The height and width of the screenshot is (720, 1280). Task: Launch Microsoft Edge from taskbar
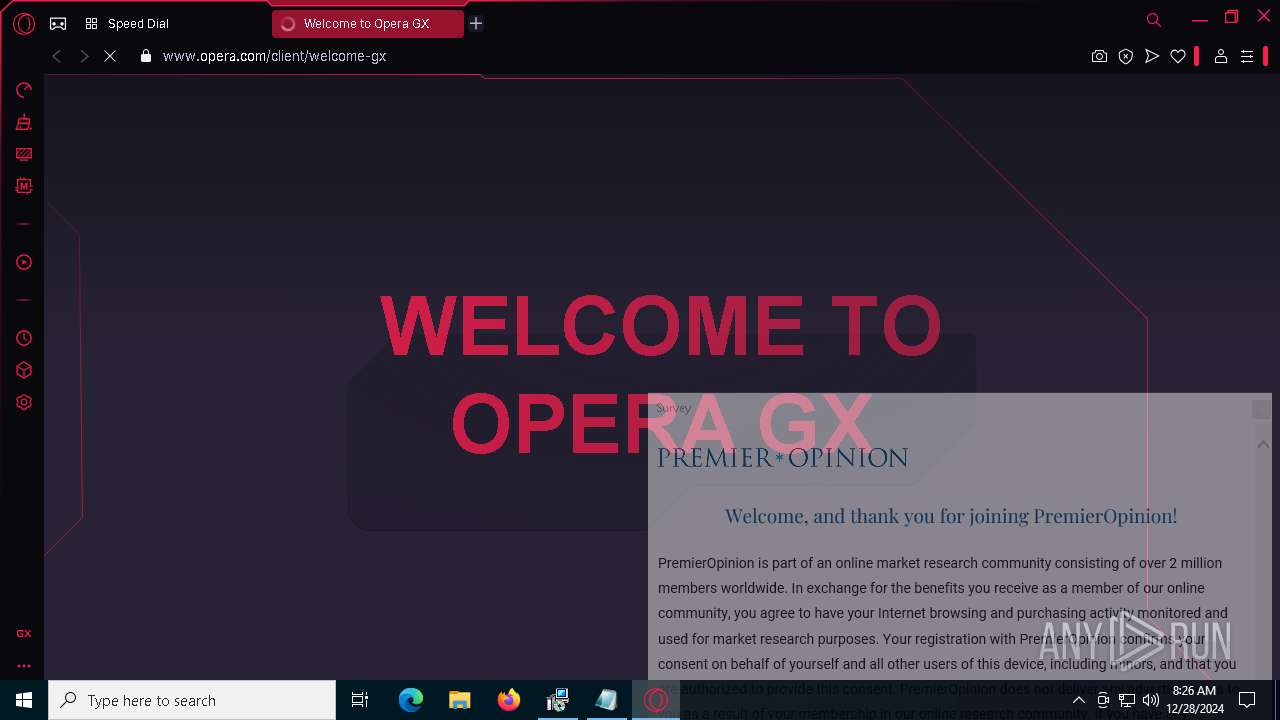411,700
